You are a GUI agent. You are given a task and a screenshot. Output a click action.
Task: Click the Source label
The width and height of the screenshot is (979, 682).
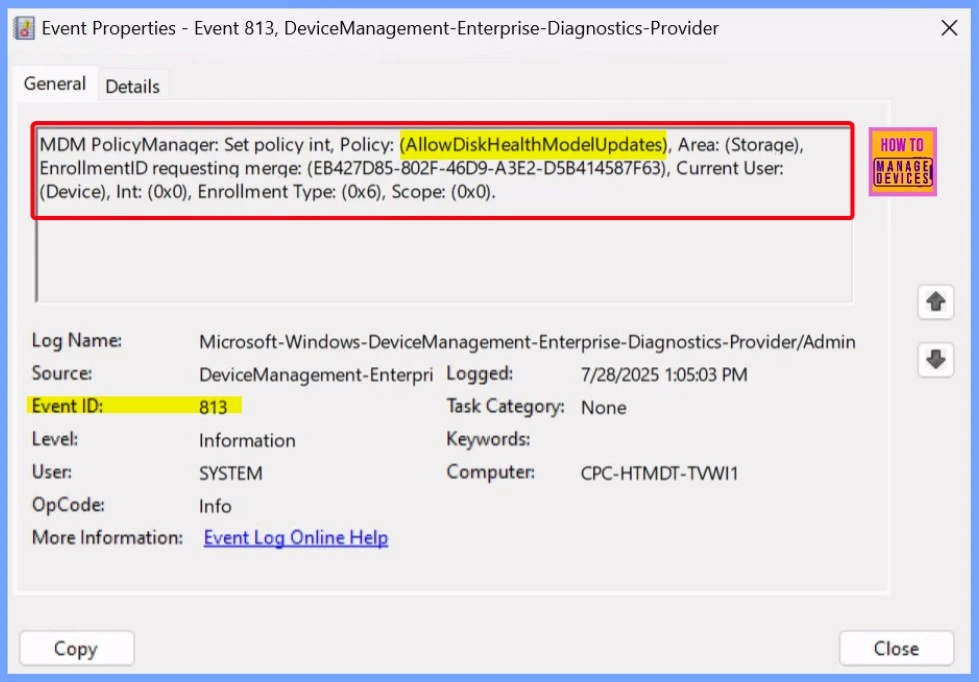click(62, 373)
